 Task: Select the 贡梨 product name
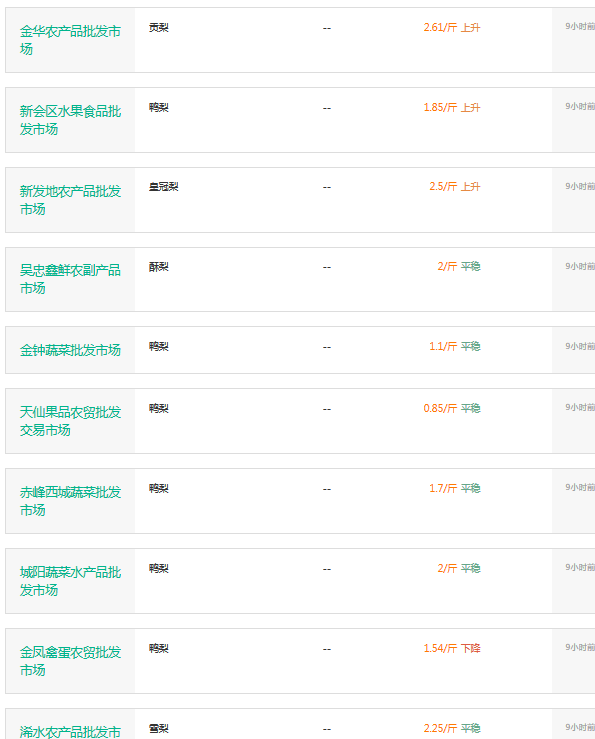point(159,28)
